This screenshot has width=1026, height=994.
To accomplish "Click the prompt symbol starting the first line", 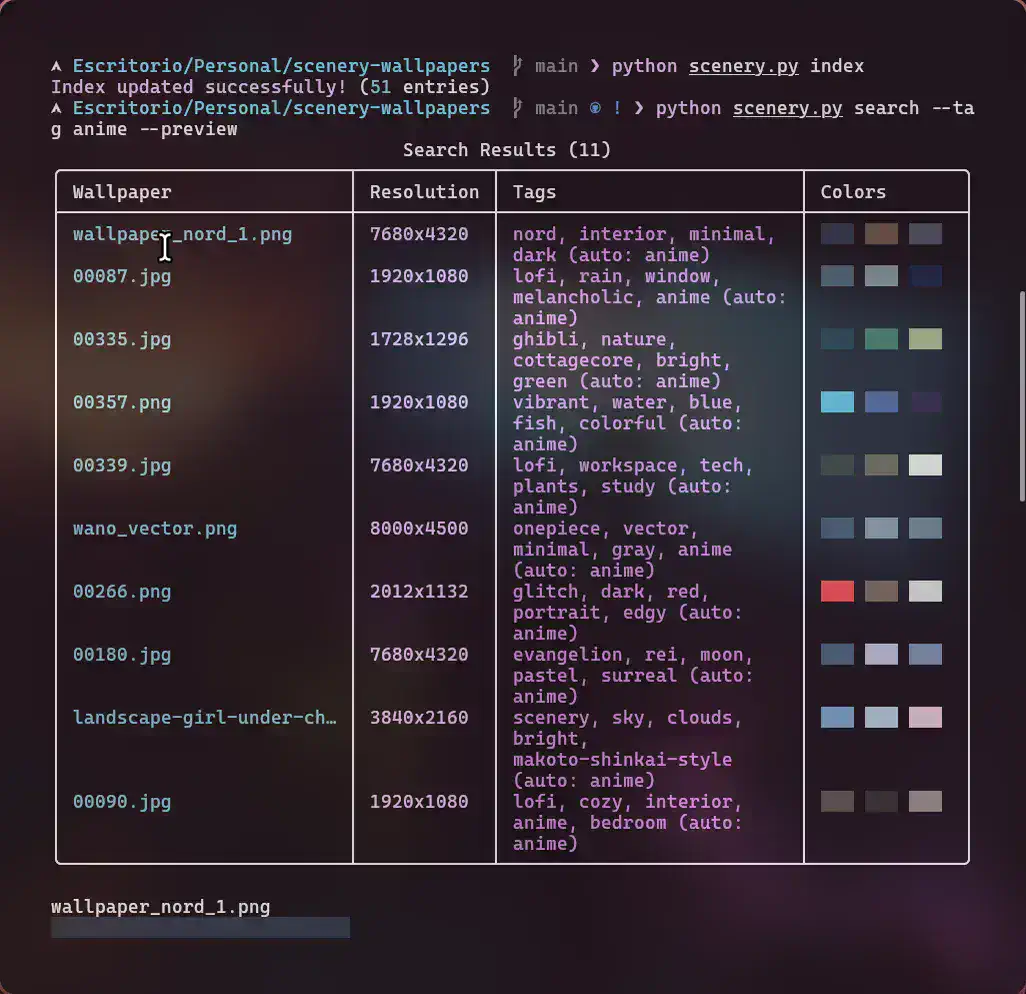I will [x=57, y=66].
